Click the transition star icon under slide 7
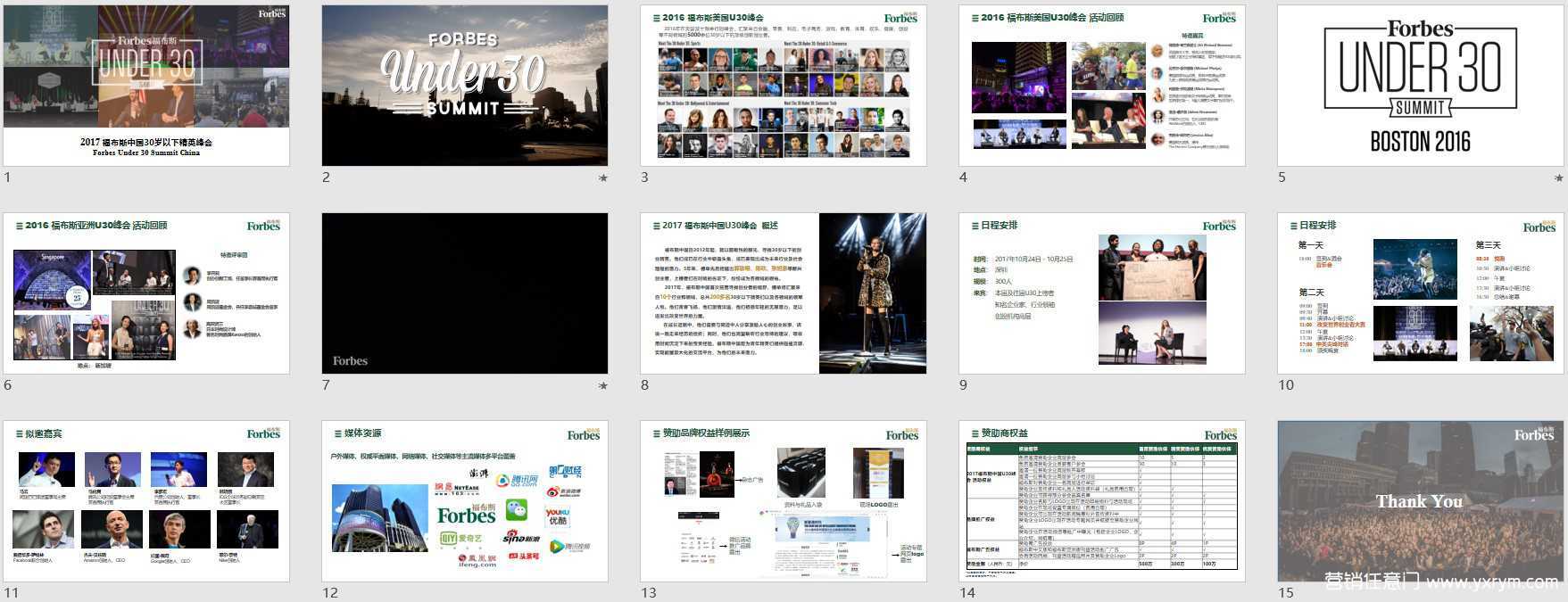The image size is (1568, 602). [x=603, y=385]
